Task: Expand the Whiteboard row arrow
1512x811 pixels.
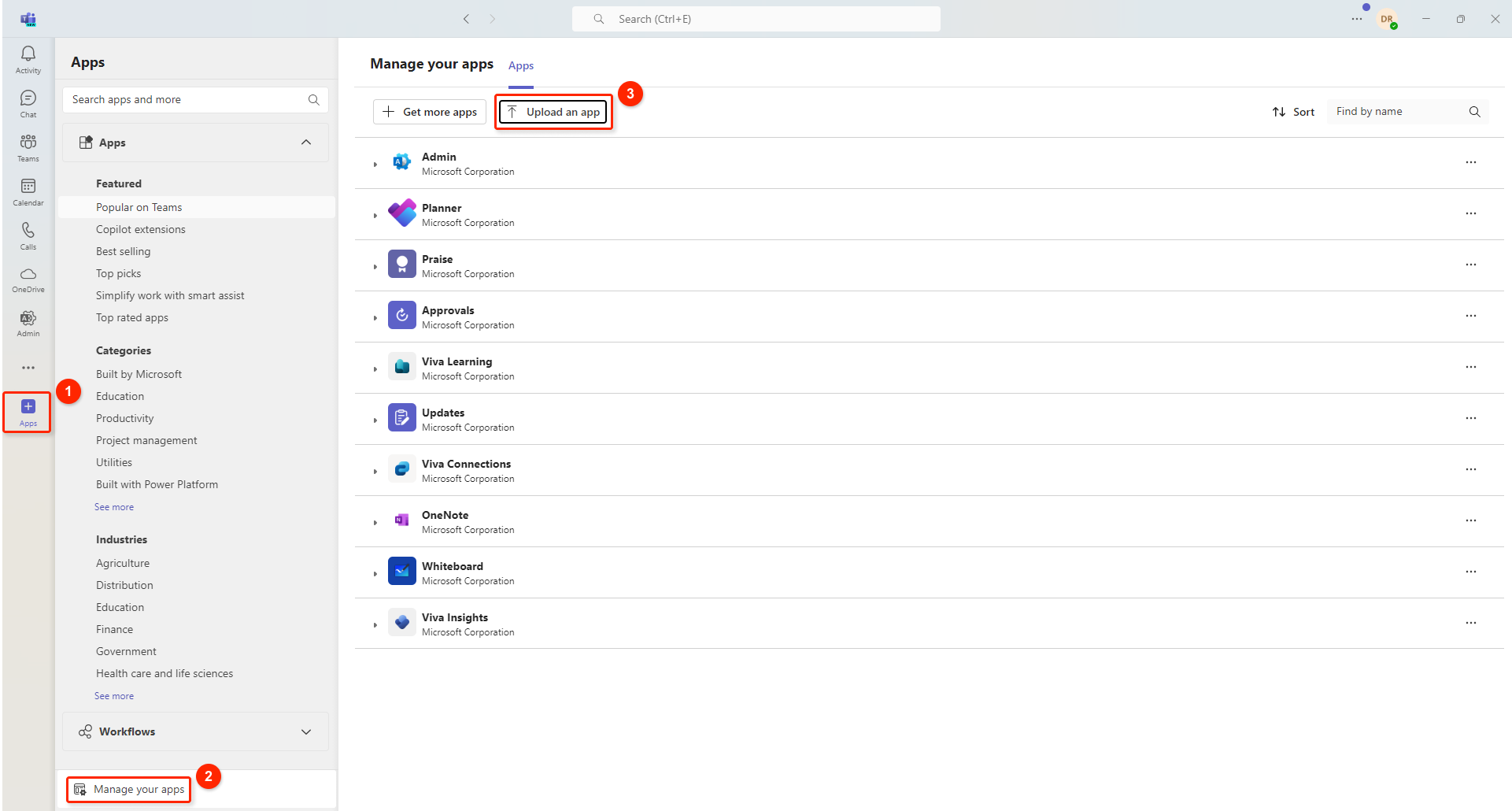Action: click(375, 574)
